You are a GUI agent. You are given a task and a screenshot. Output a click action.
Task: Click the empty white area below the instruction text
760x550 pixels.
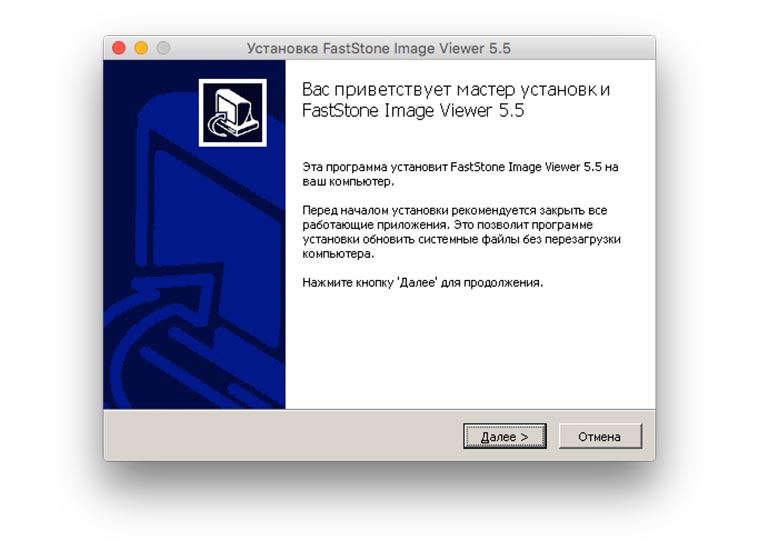click(x=470, y=349)
